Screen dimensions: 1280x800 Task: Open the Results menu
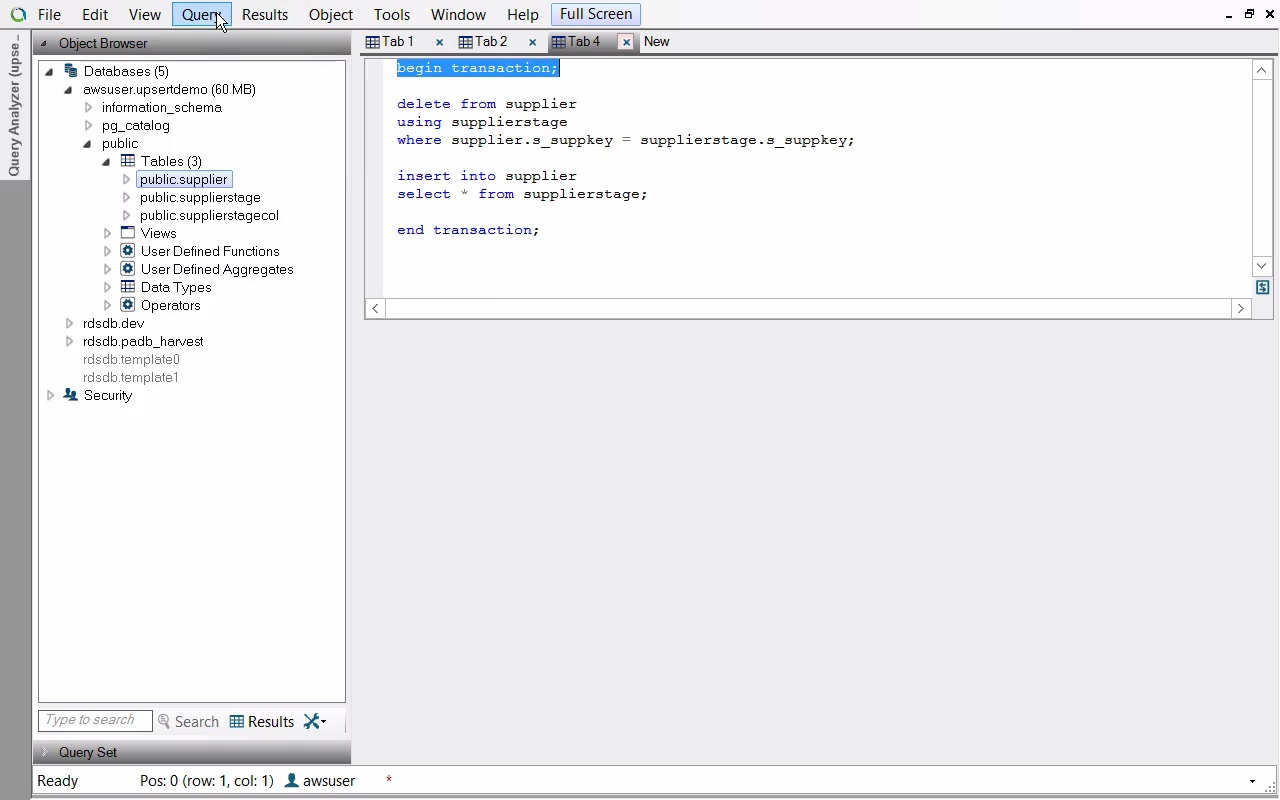click(265, 15)
